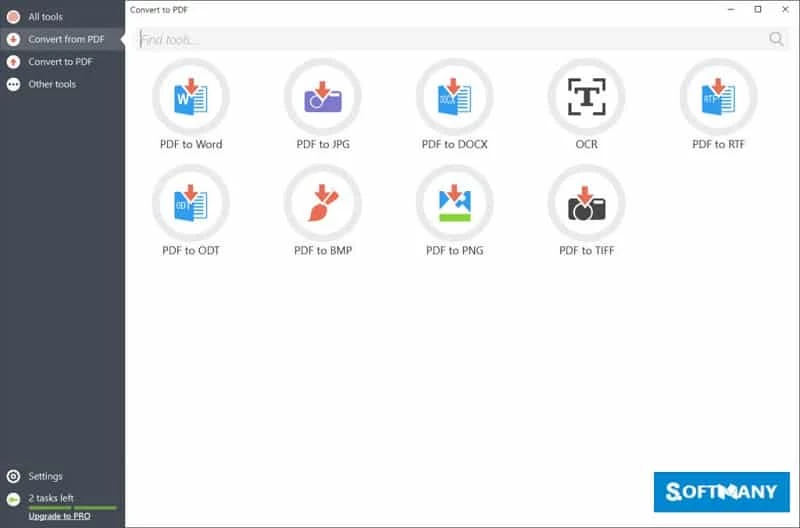Open the PDF to TIFF camera icon
800x528 pixels.
586,203
